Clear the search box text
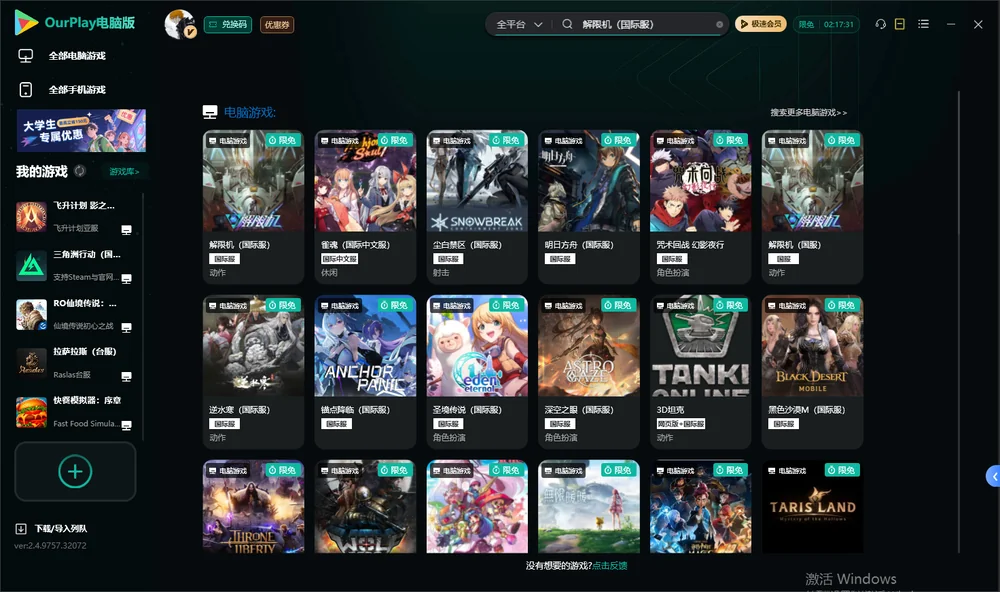The width and height of the screenshot is (1000, 592). [x=719, y=24]
